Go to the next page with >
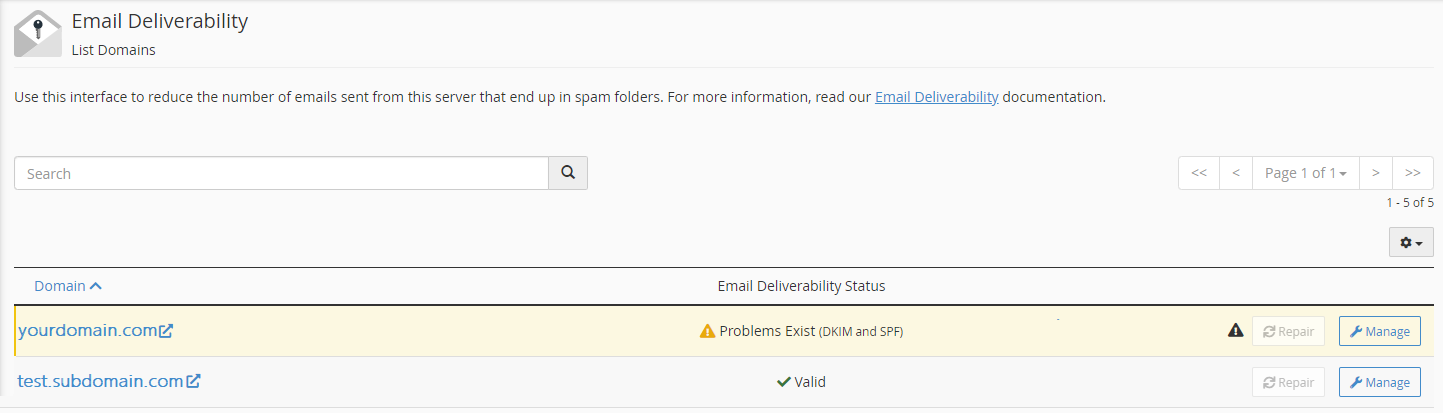The height and width of the screenshot is (413, 1443). [1376, 173]
